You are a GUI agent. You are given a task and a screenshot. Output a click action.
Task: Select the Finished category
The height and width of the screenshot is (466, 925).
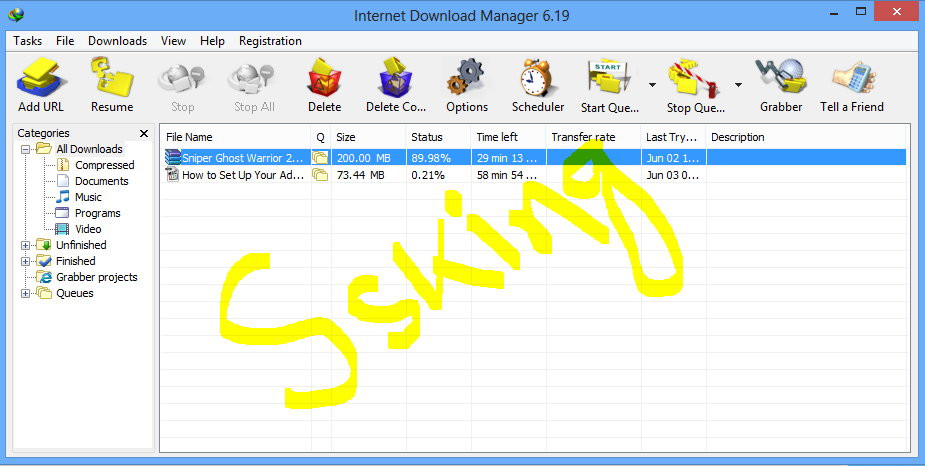tap(76, 261)
